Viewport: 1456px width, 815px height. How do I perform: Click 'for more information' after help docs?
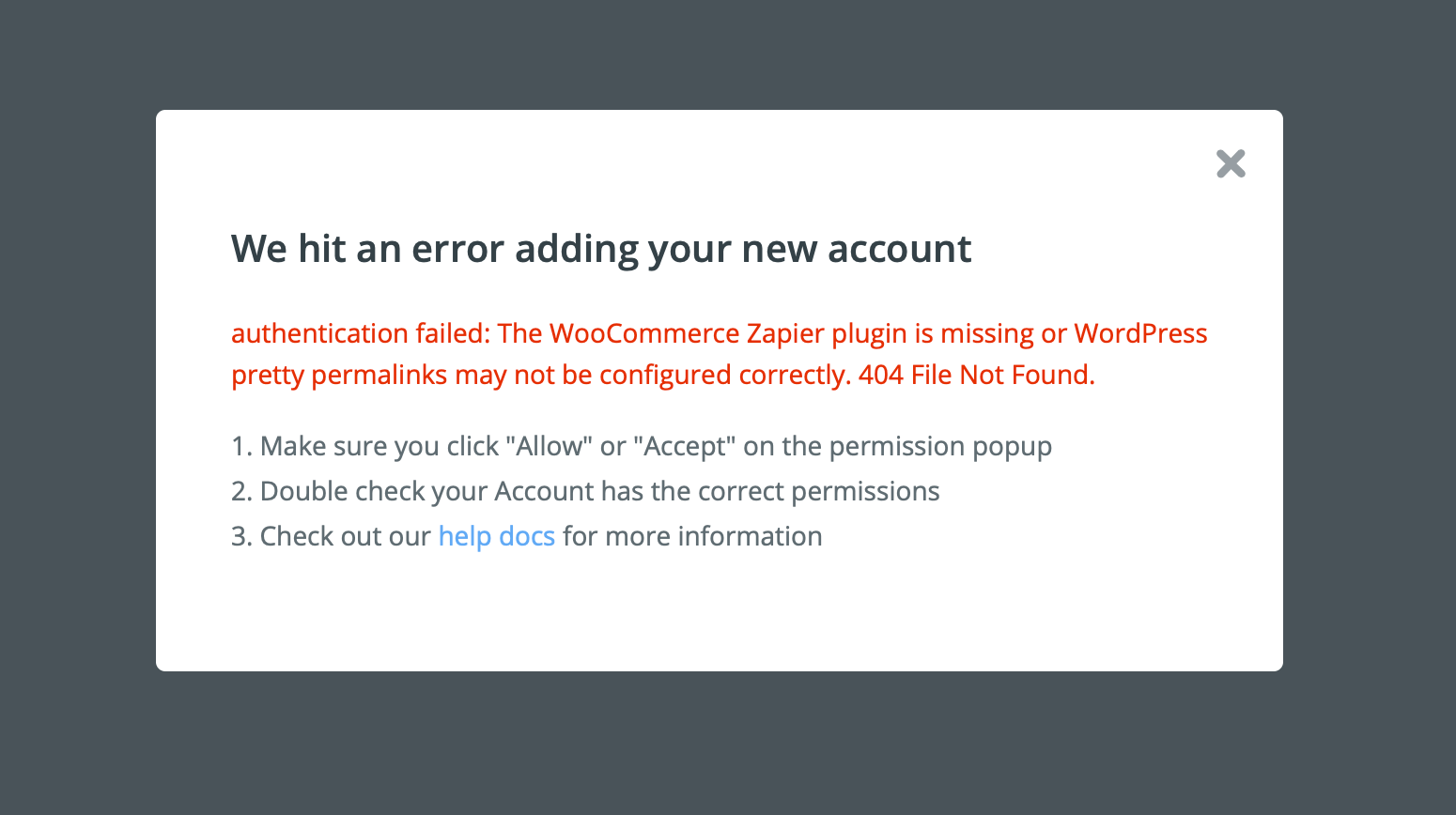click(x=692, y=536)
